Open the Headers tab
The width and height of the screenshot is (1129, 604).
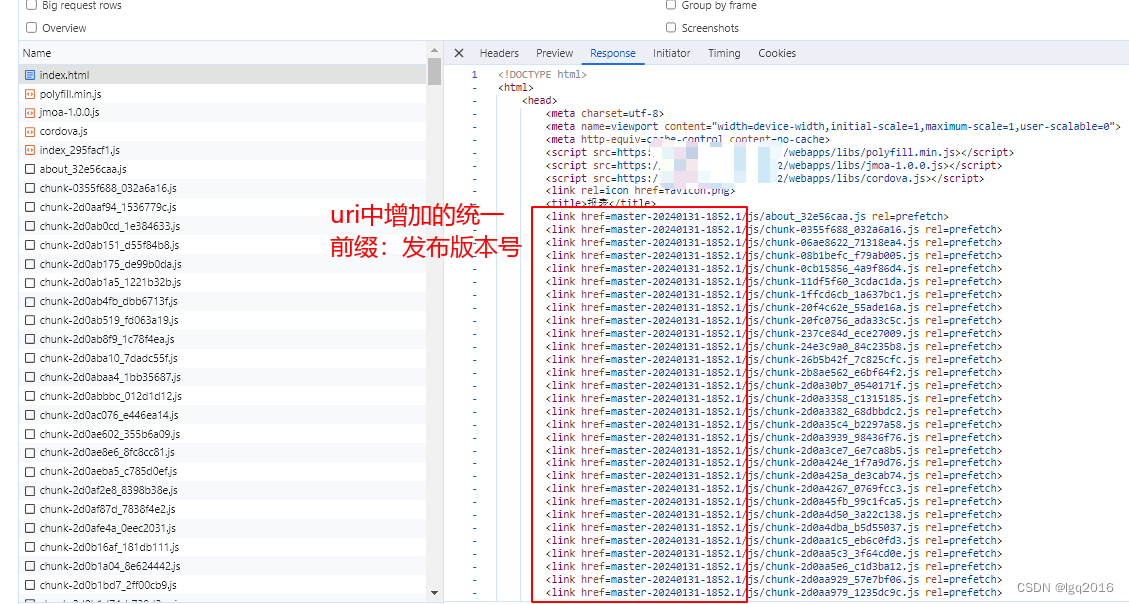(x=499, y=53)
